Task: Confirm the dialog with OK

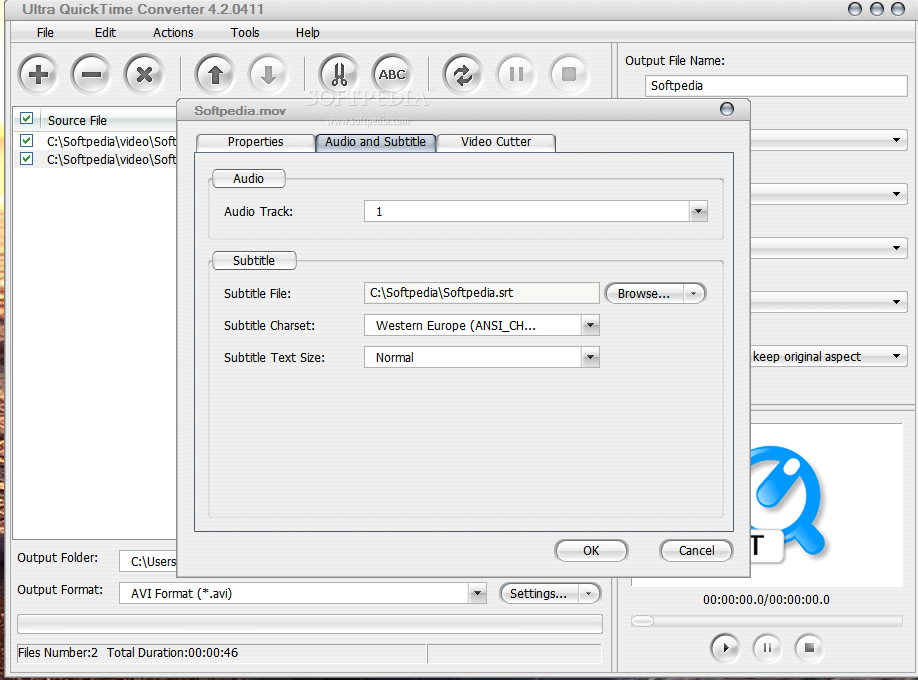Action: pyautogui.click(x=591, y=551)
